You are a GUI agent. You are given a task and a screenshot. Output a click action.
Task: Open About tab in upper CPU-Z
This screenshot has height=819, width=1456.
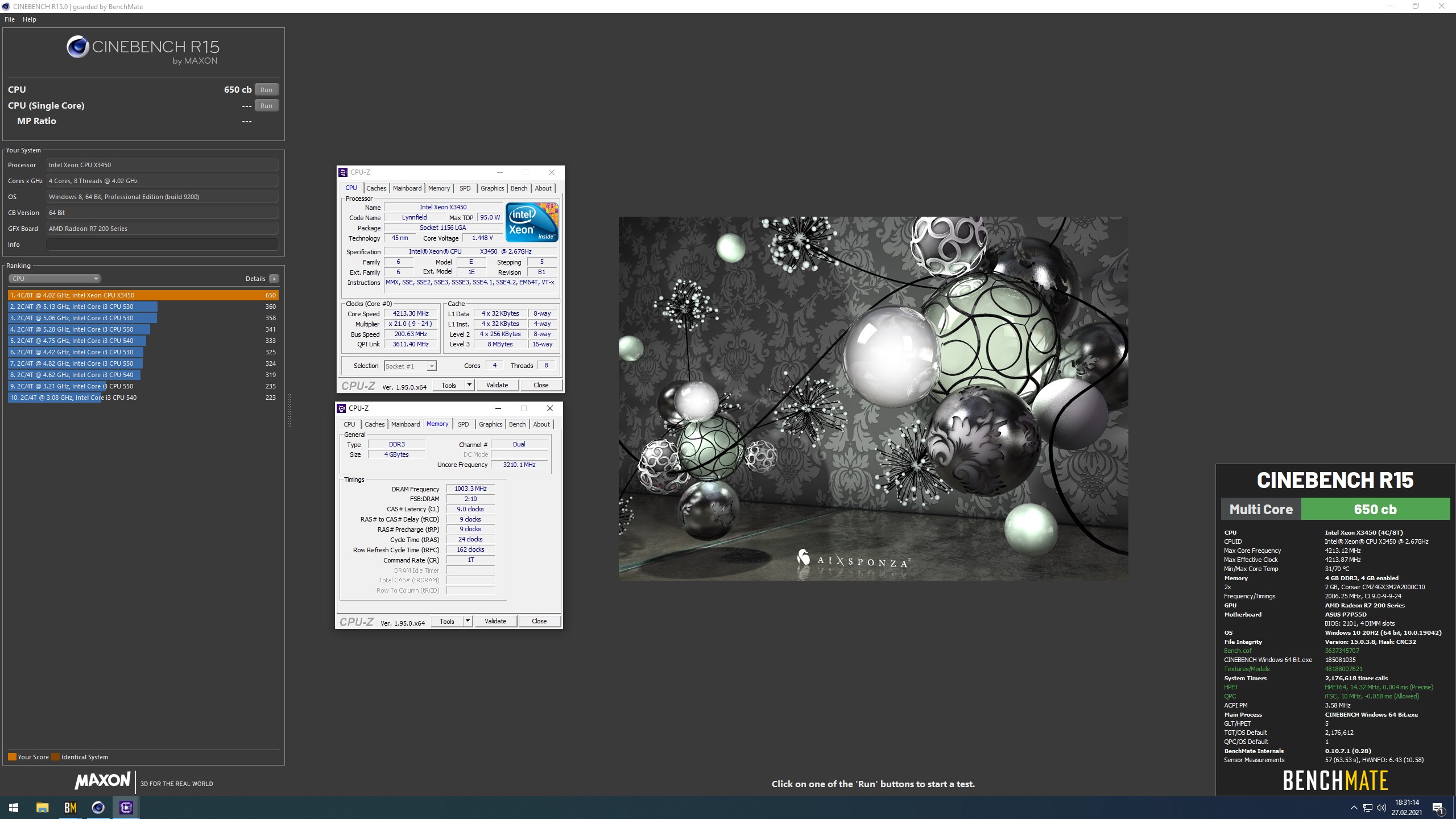pyautogui.click(x=543, y=188)
